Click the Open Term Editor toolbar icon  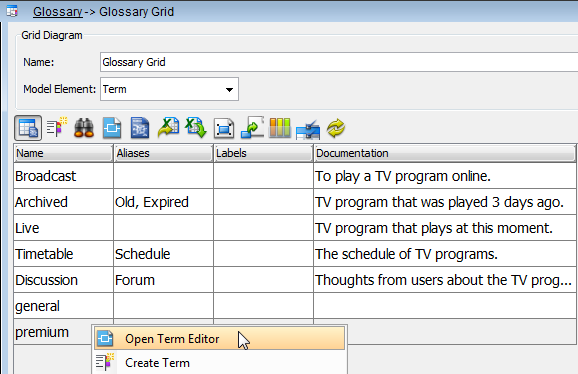coord(112,128)
